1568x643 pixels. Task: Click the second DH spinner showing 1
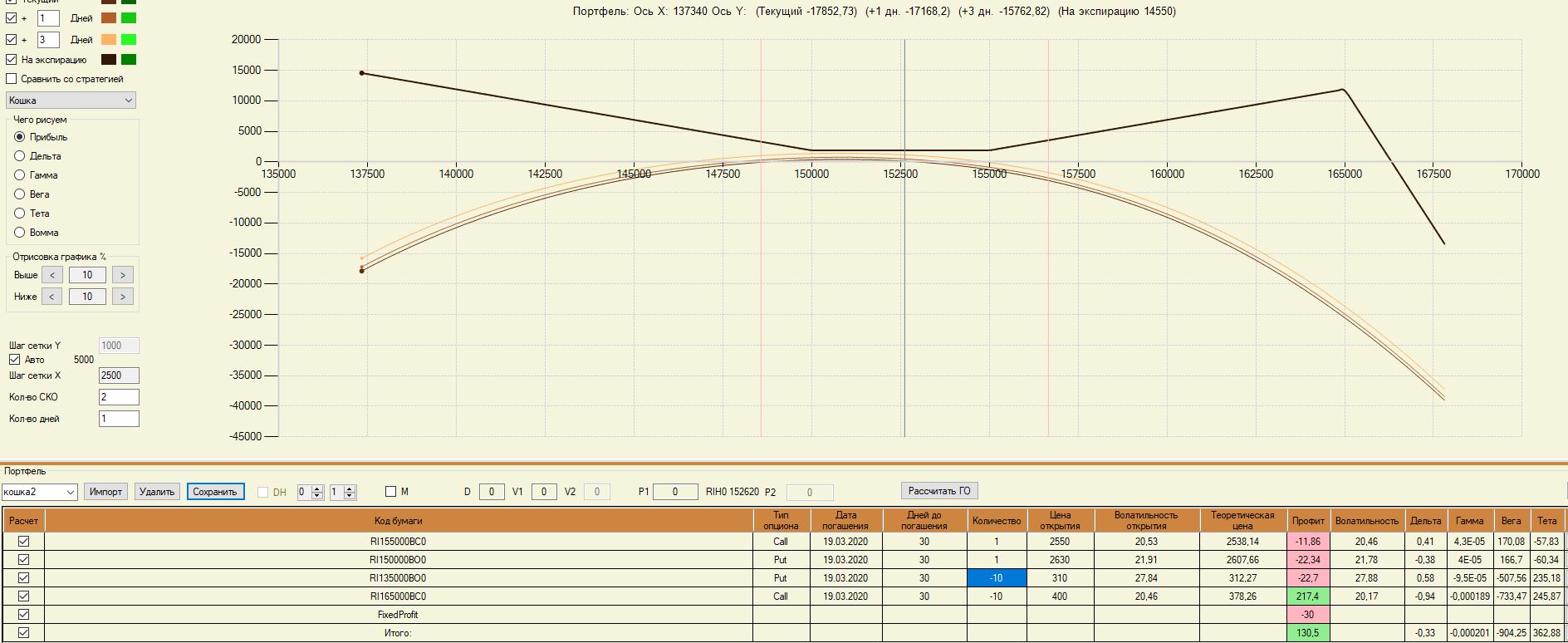[x=342, y=492]
